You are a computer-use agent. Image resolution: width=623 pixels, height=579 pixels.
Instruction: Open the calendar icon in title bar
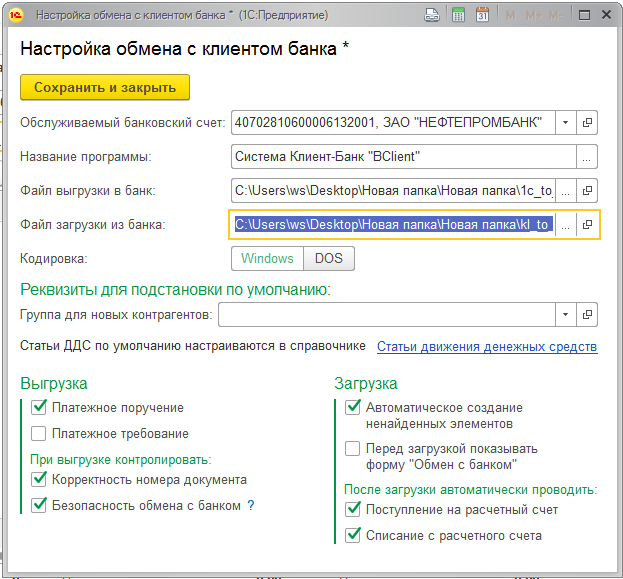click(x=482, y=15)
